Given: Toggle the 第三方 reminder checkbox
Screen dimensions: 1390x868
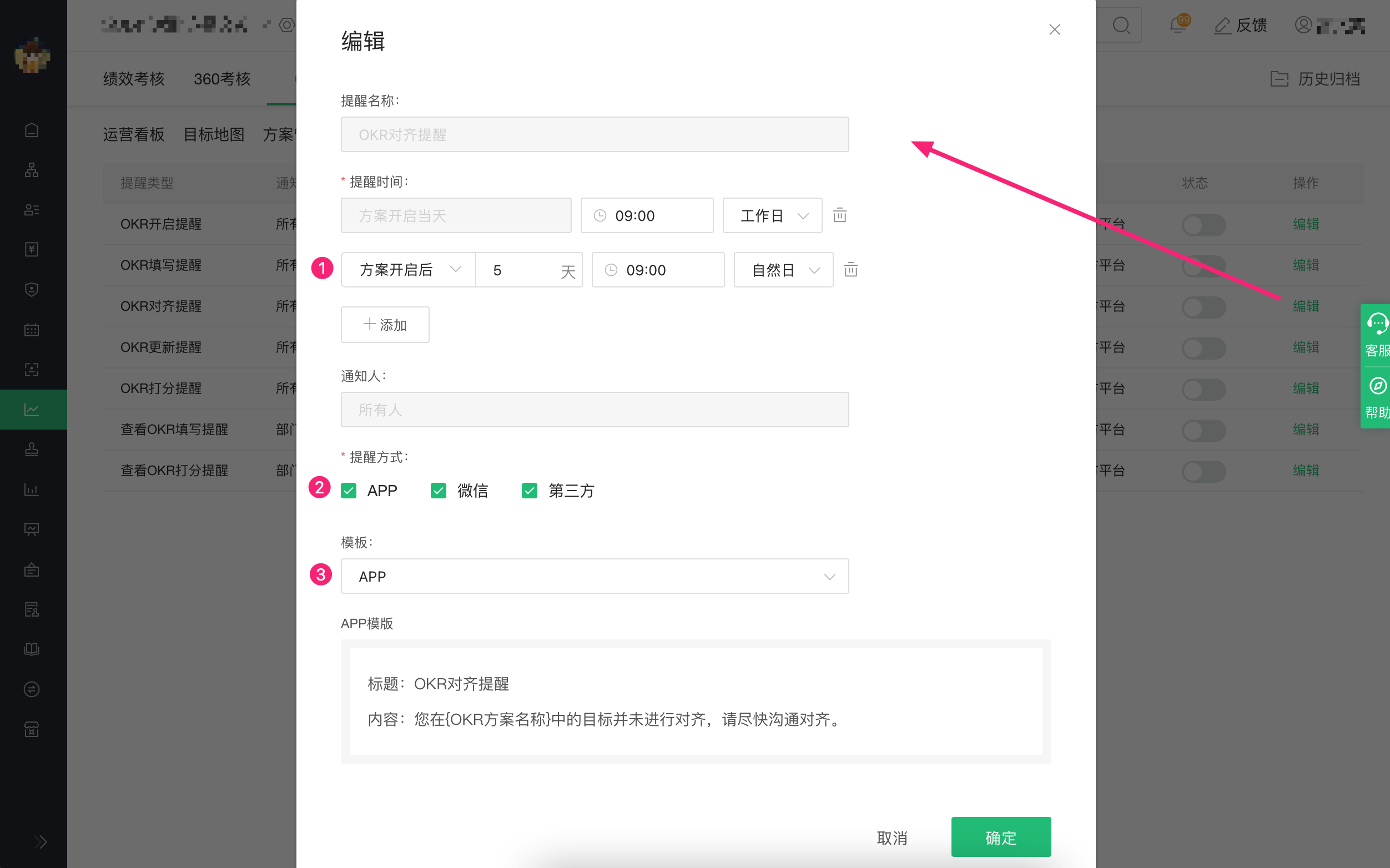Looking at the screenshot, I should (x=530, y=491).
